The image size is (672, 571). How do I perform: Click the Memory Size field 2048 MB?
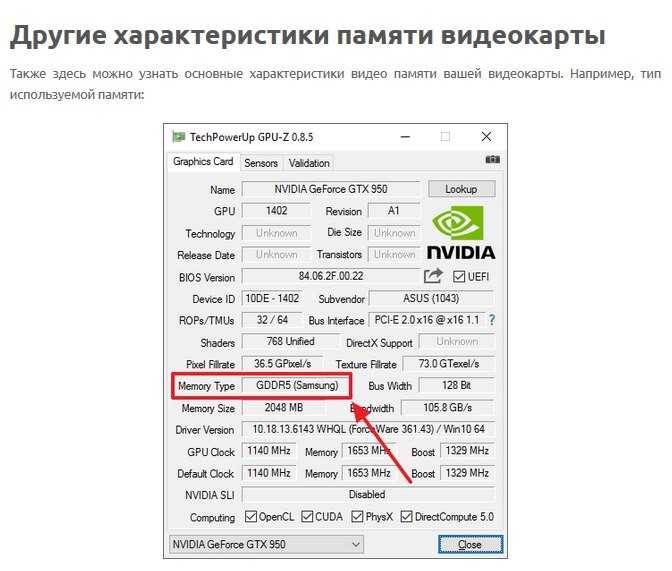tap(284, 408)
